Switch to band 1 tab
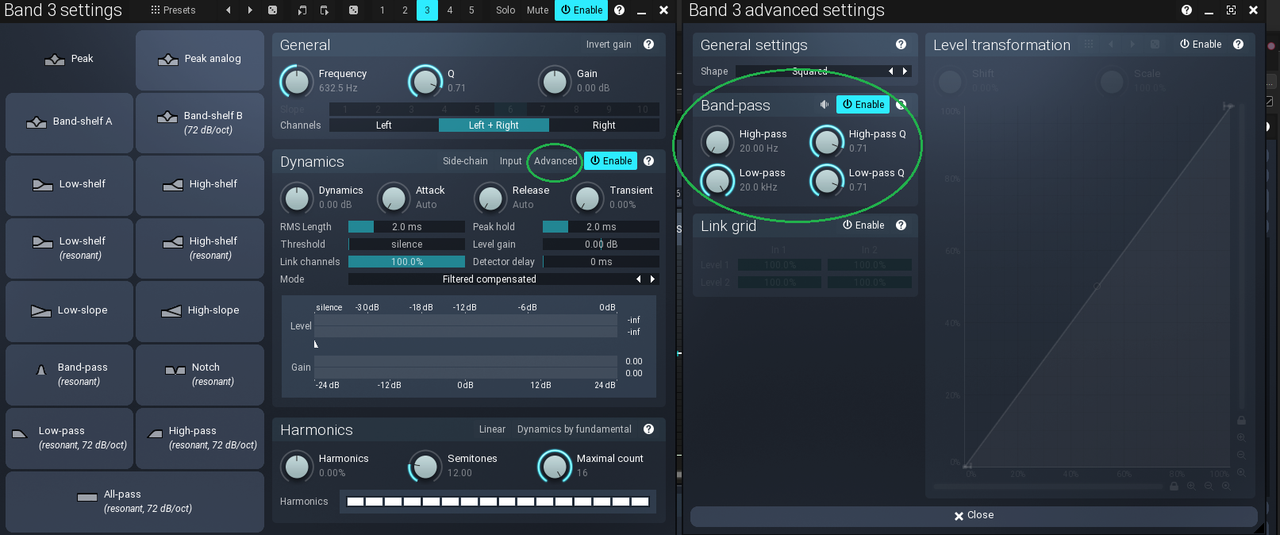Screen dimensions: 1280x535 click(x=381, y=10)
